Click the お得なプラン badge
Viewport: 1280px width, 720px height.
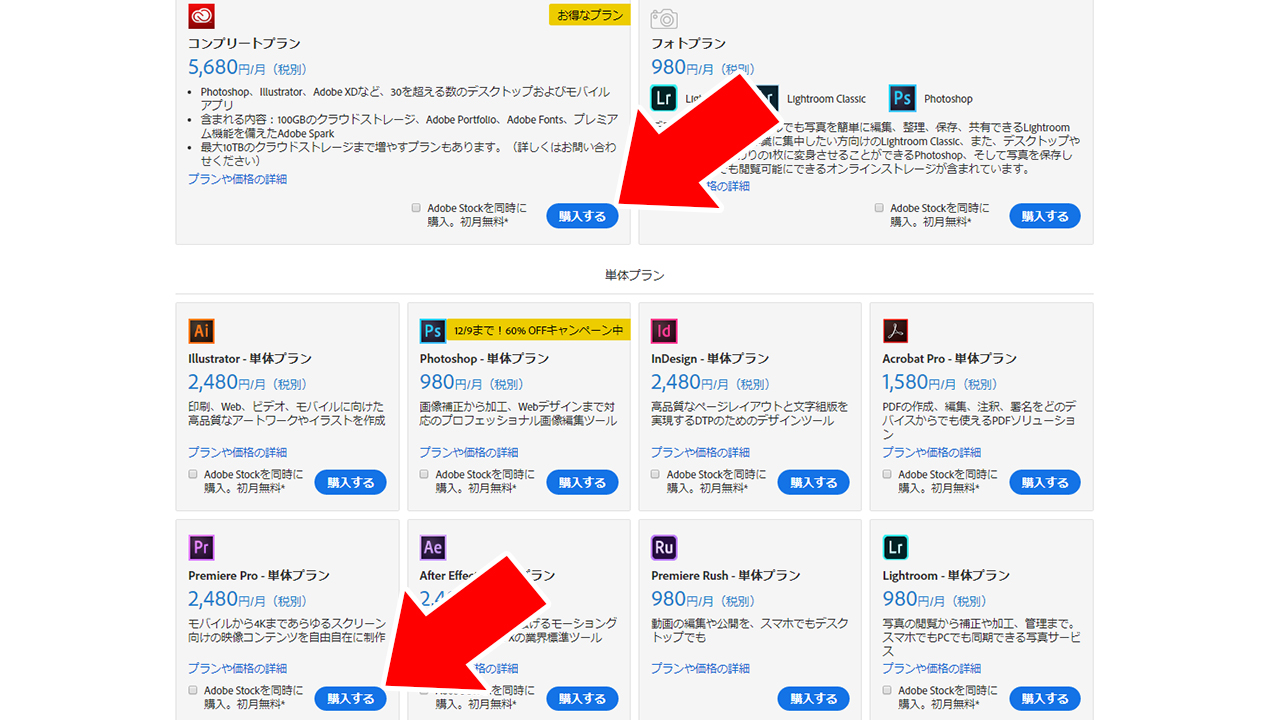pos(590,15)
